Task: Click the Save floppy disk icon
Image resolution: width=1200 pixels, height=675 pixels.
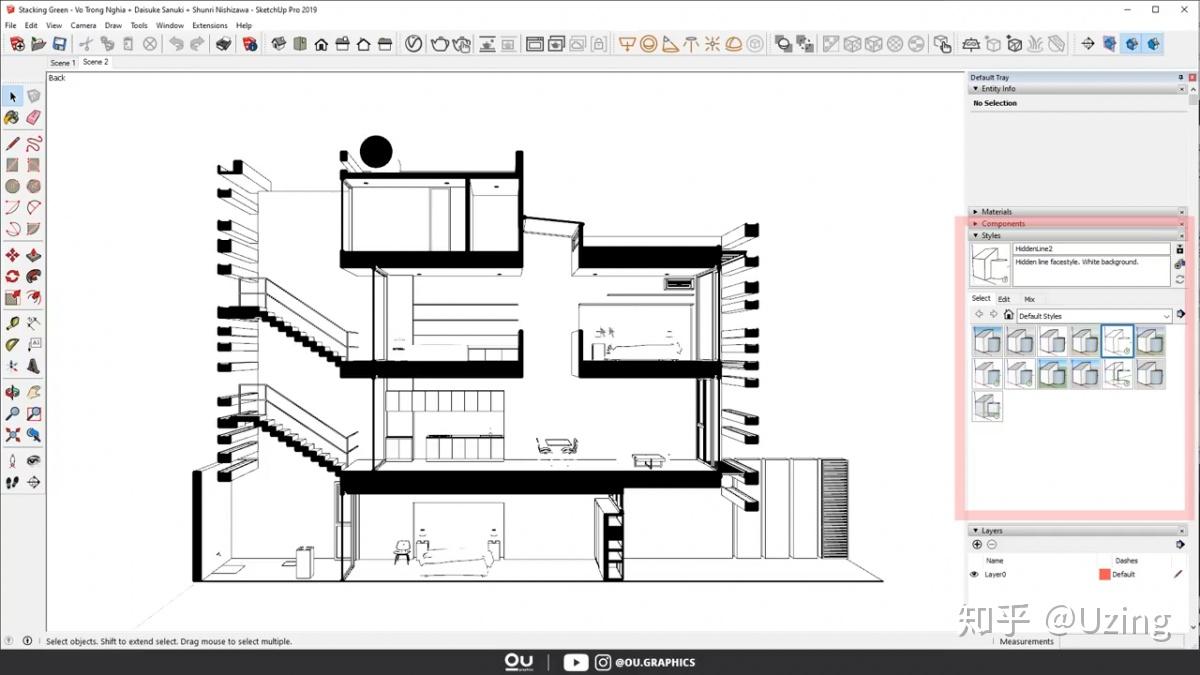Action: (59, 44)
